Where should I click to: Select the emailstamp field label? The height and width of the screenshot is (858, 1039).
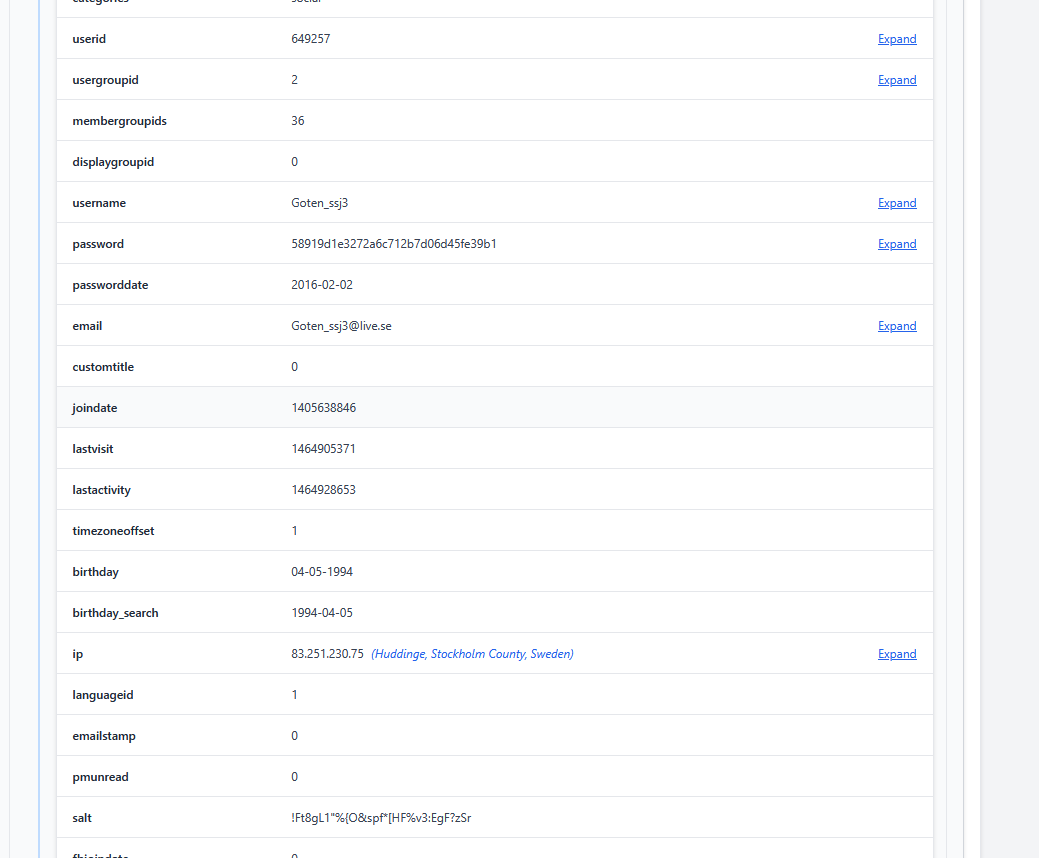[x=104, y=736]
